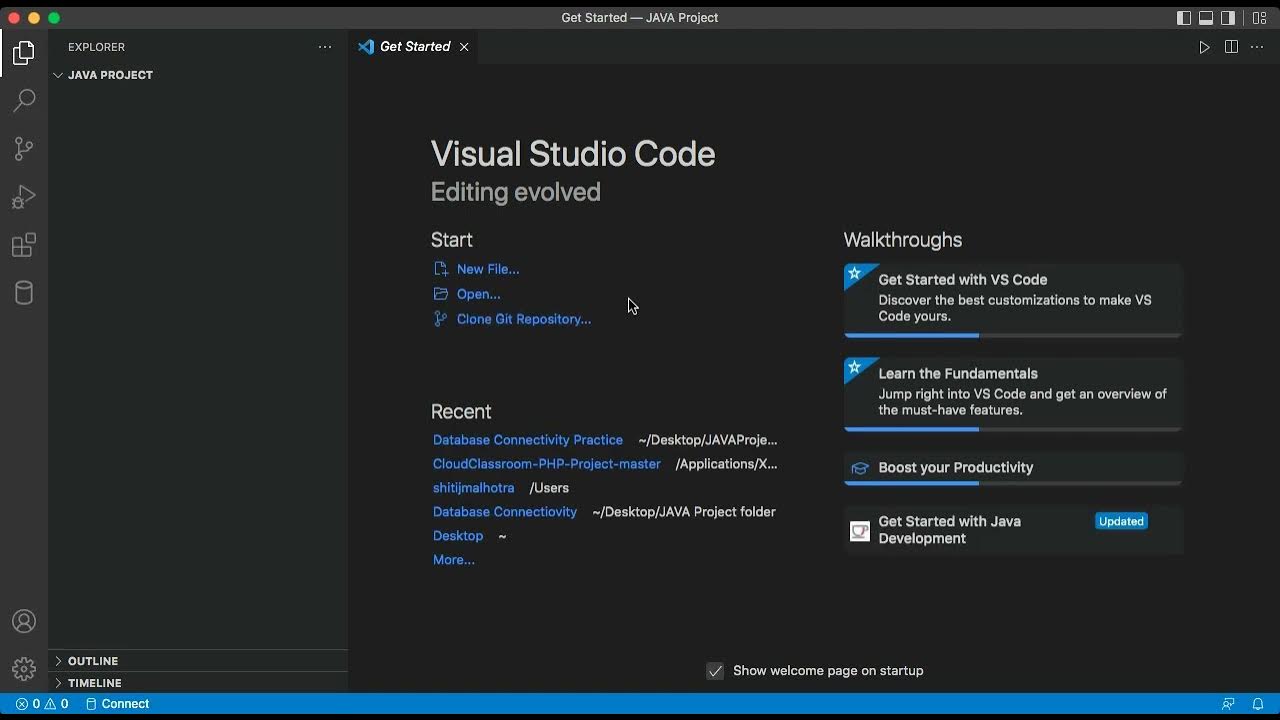The height and width of the screenshot is (720, 1280).
Task: Open recent Desktop folder
Action: 458,536
